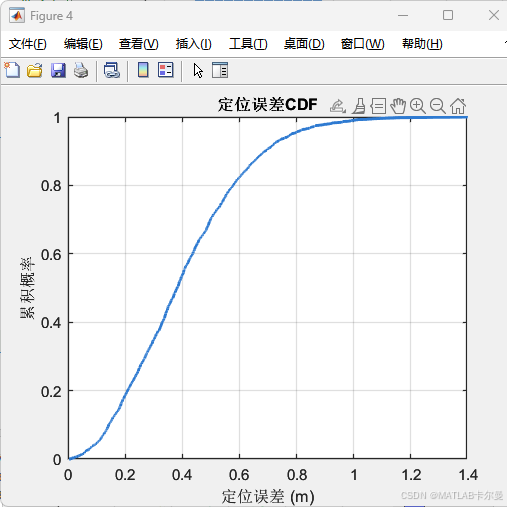This screenshot has width=507, height=507.
Task: Click the x-axis tick label 1.4
Action: [x=468, y=475]
